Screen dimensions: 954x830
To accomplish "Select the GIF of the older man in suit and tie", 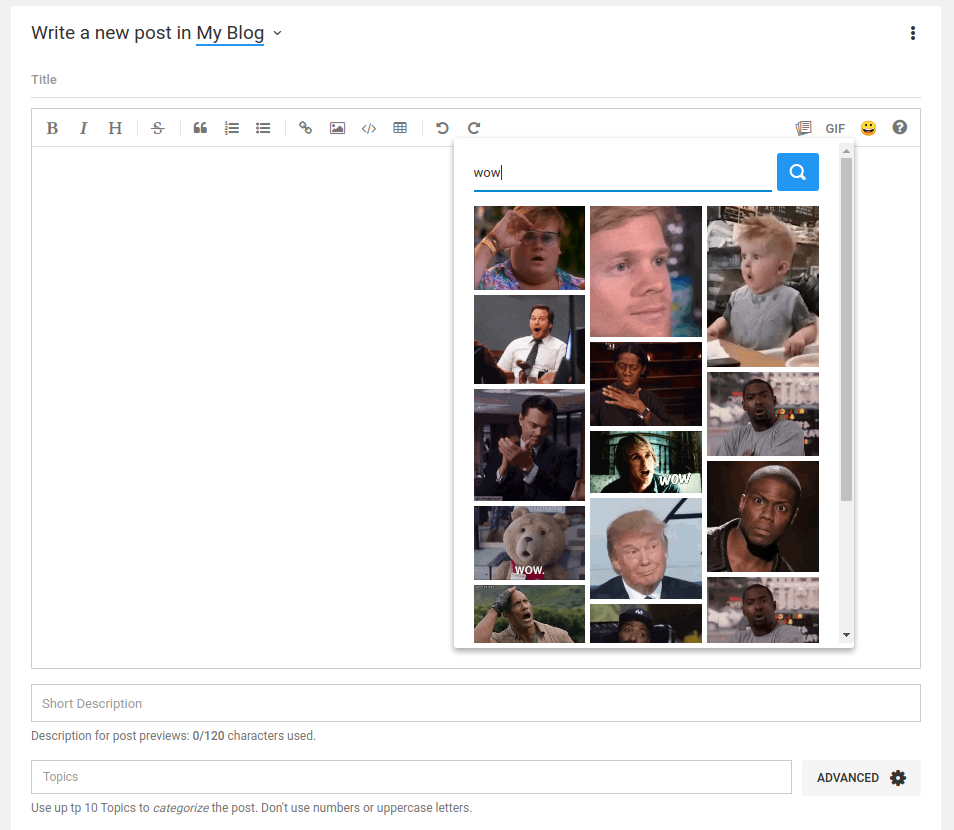I will tap(646, 548).
